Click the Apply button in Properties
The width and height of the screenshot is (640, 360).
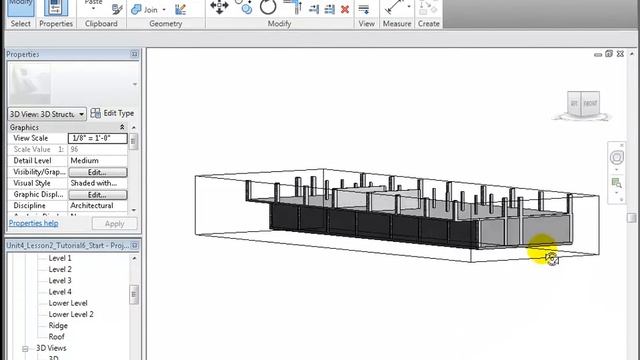[x=115, y=224]
